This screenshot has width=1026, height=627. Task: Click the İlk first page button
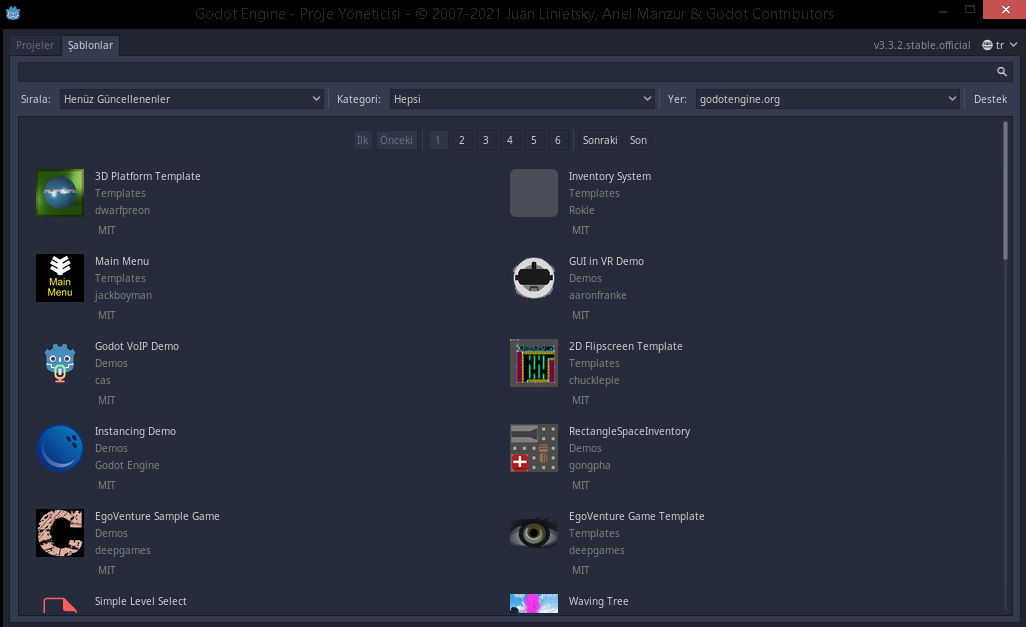point(363,140)
